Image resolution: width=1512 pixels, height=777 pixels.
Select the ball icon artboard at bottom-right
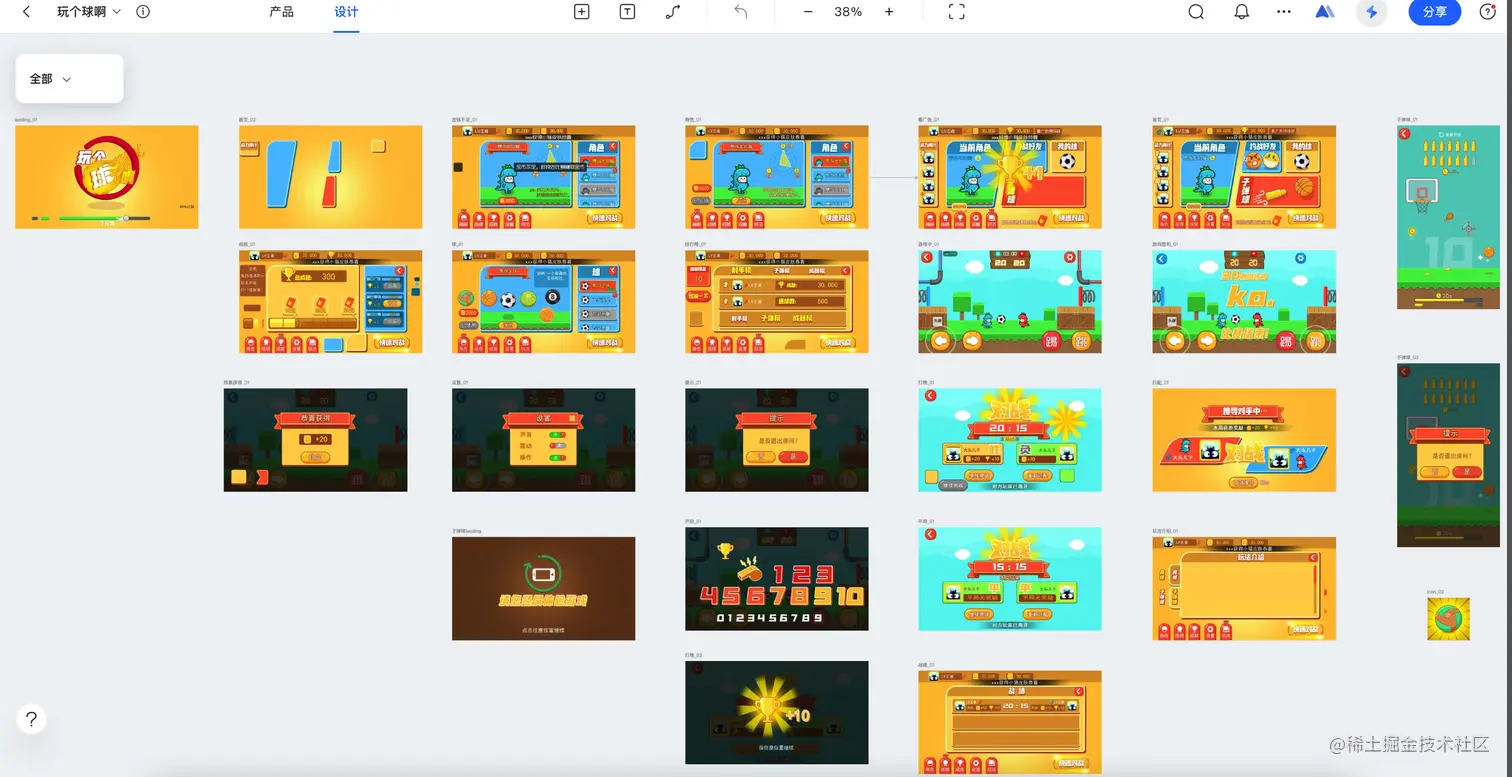click(1448, 619)
